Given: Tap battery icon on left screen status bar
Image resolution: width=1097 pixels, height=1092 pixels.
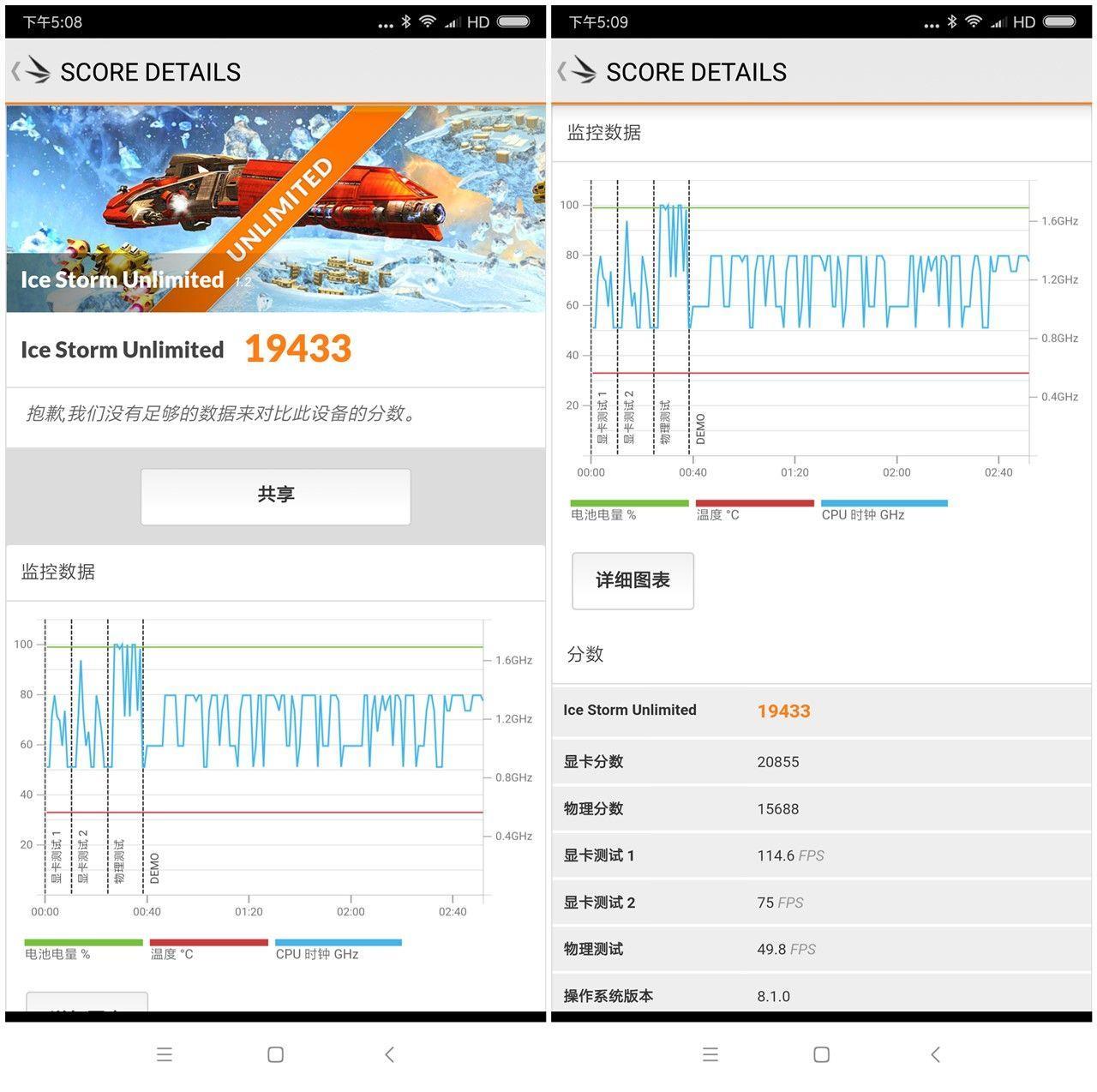Looking at the screenshot, I should coord(513,21).
